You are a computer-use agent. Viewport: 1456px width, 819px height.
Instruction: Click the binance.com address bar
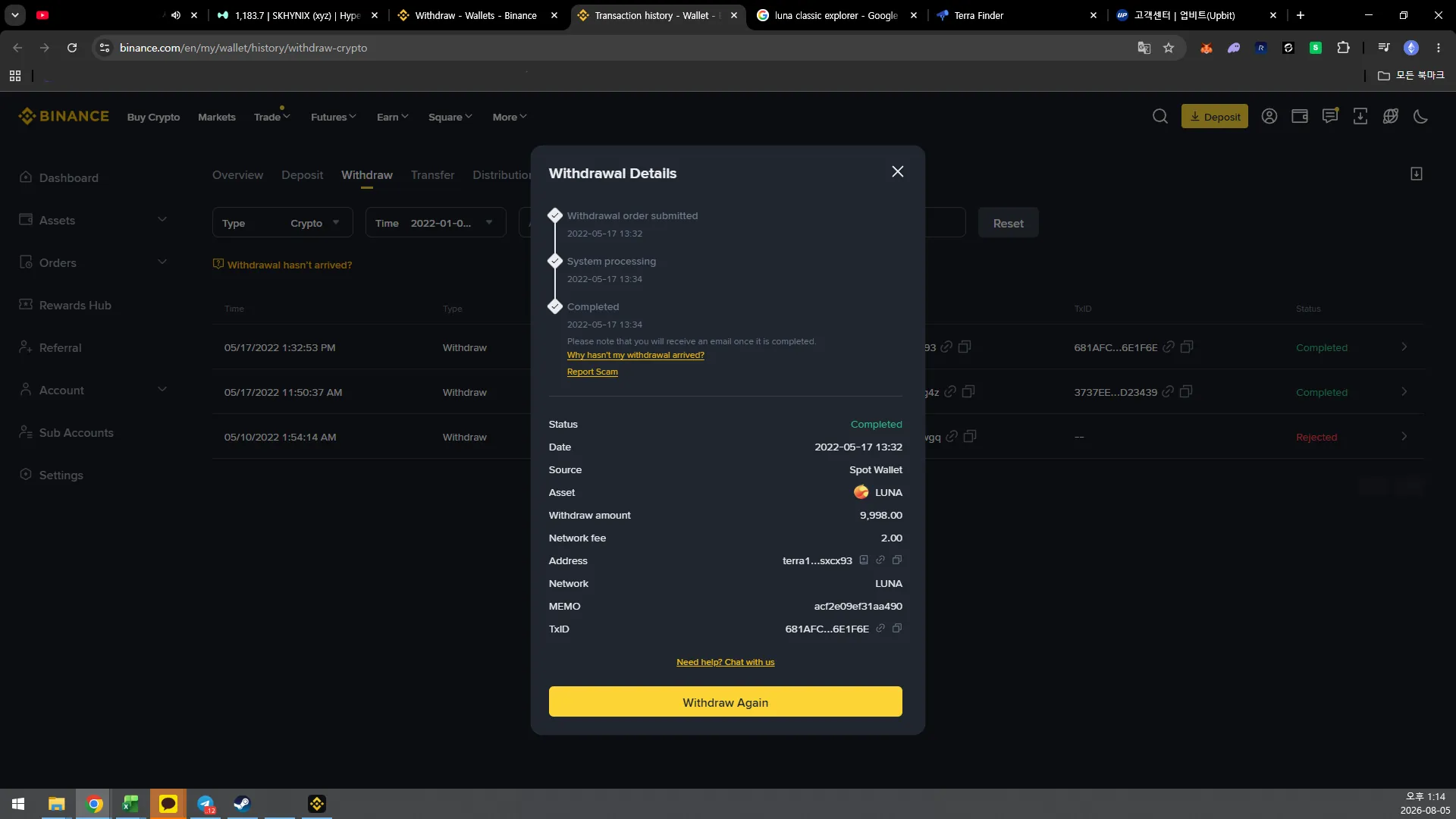click(x=622, y=48)
